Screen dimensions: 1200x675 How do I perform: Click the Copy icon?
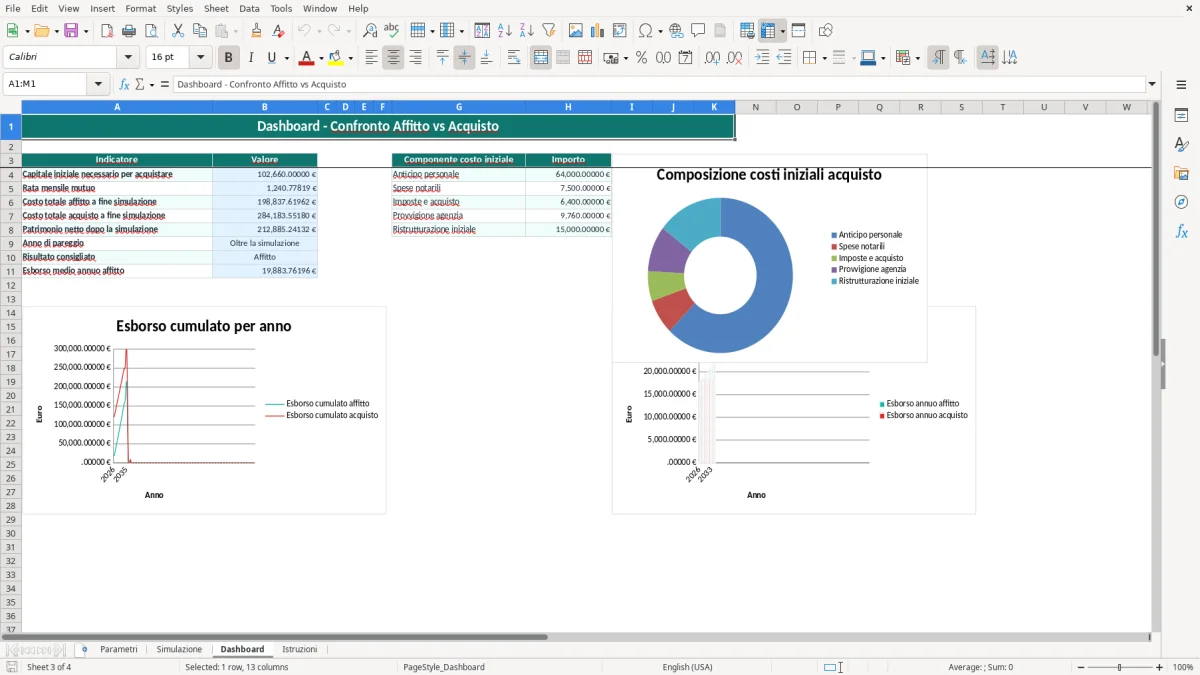point(200,31)
